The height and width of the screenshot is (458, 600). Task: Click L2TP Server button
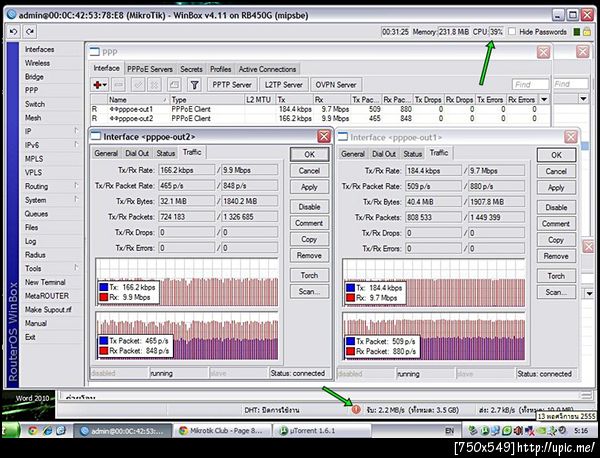284,85
